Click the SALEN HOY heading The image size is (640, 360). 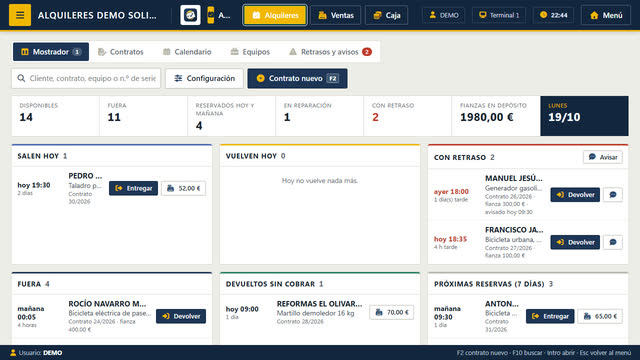[38, 156]
